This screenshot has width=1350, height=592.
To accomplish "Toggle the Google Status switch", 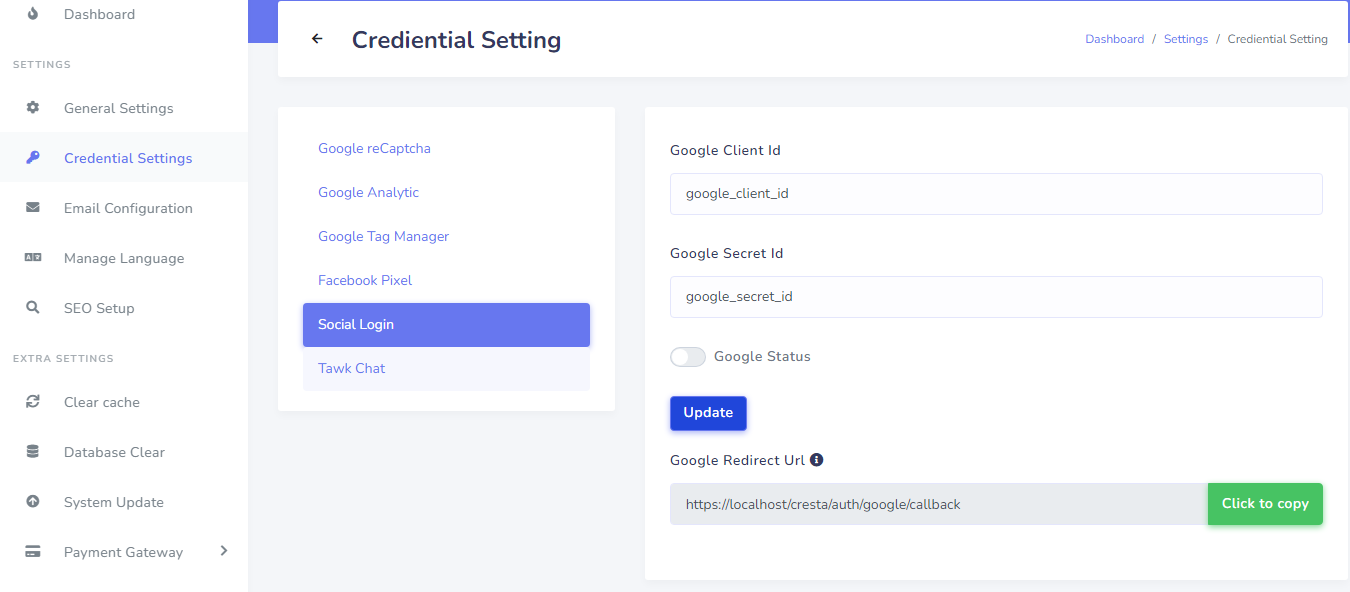I will [688, 357].
